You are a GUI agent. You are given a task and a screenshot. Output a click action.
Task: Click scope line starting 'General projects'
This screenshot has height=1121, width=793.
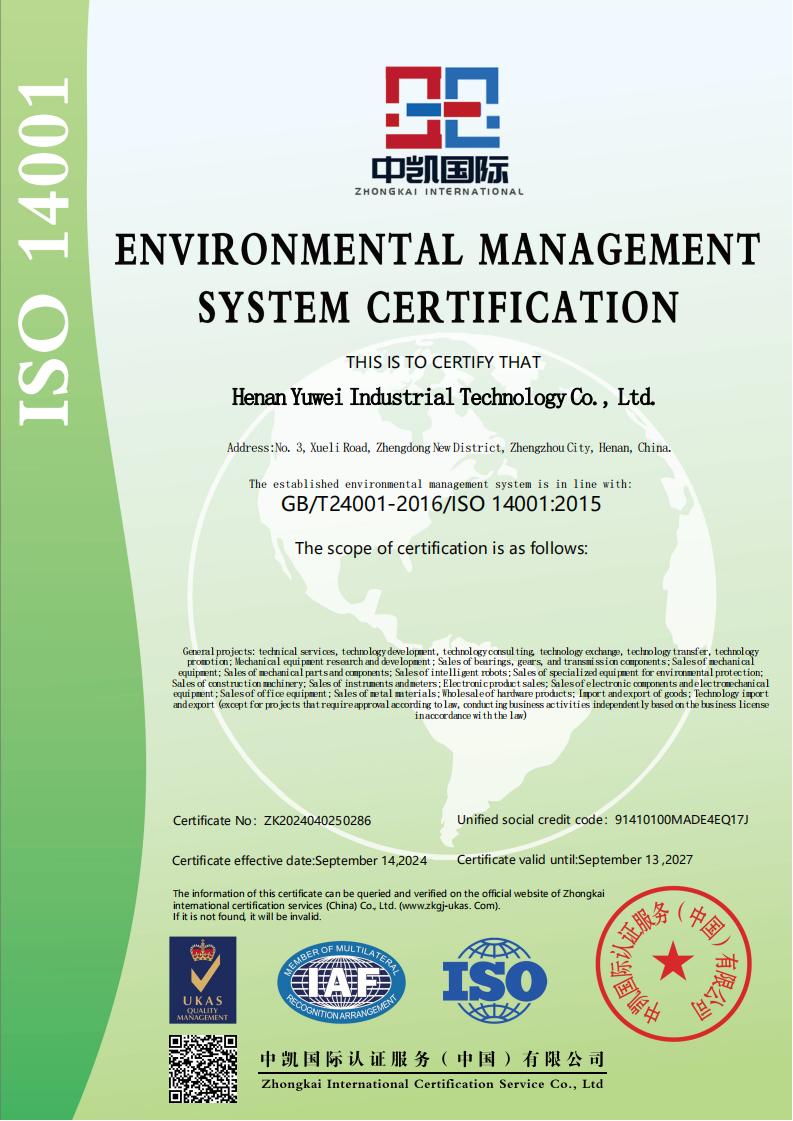(471, 651)
